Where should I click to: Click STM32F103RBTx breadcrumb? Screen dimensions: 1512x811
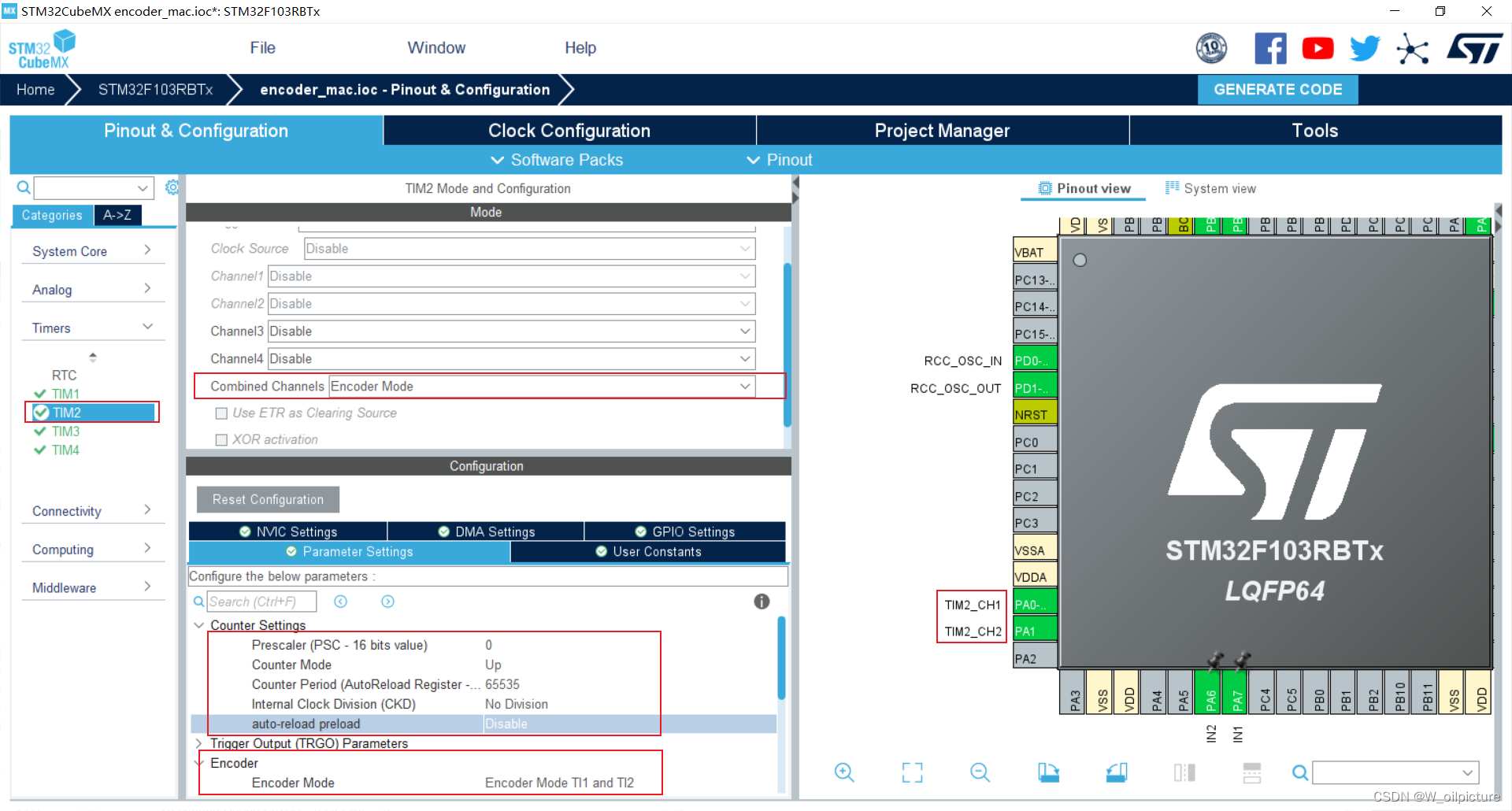pyautogui.click(x=156, y=90)
